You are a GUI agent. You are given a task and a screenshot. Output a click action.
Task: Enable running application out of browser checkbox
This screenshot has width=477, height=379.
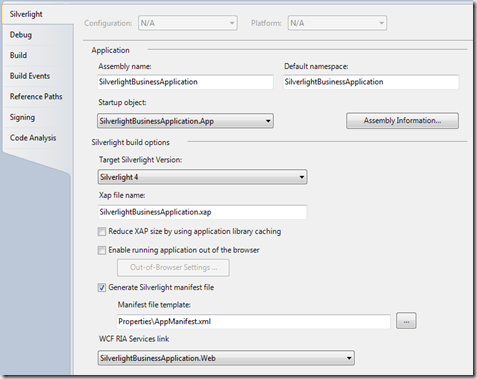pos(102,250)
